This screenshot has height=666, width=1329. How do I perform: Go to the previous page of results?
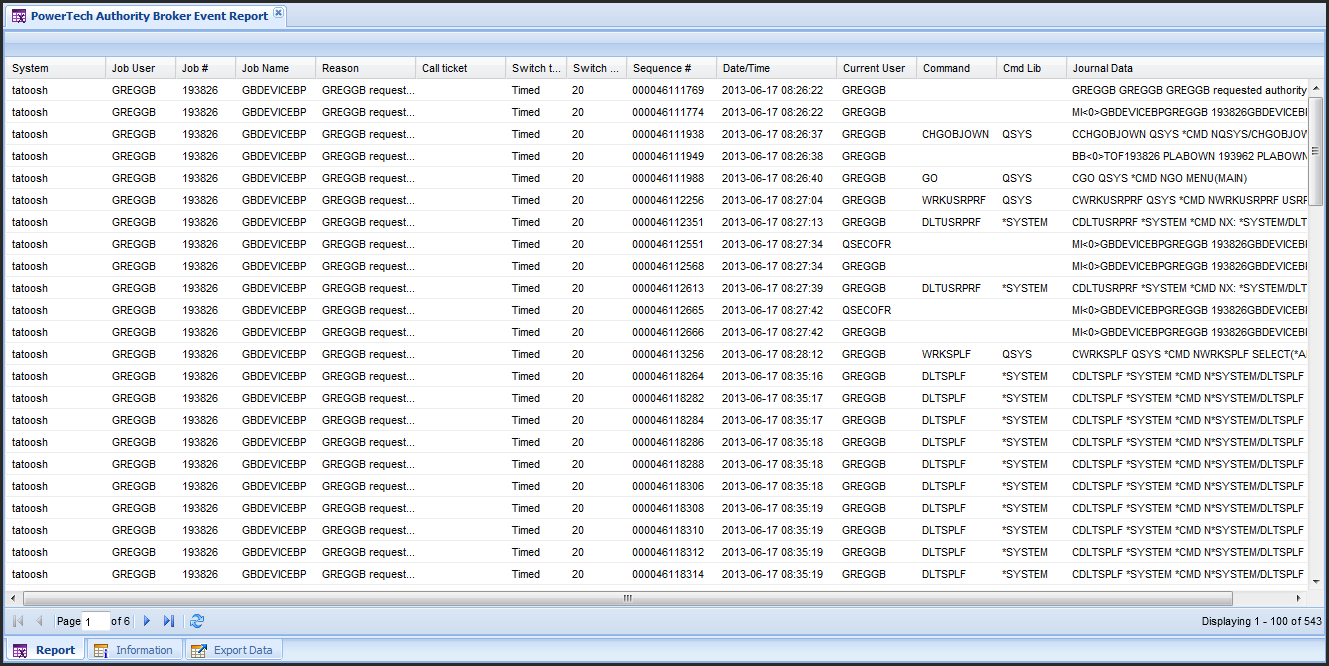pyautogui.click(x=39, y=621)
